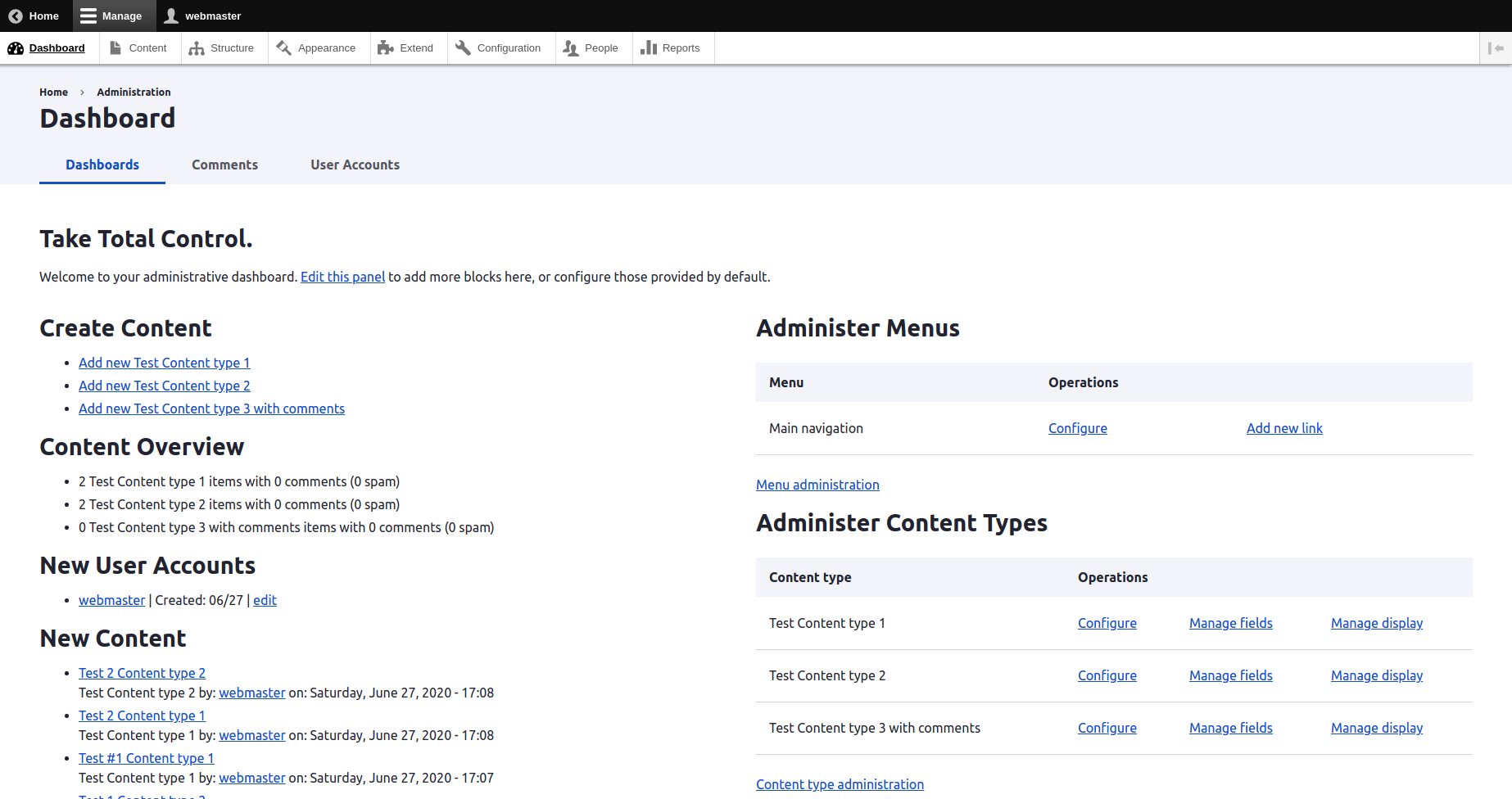Open Appearance using the paintbrush icon
This screenshot has height=799, width=1512.
(285, 47)
